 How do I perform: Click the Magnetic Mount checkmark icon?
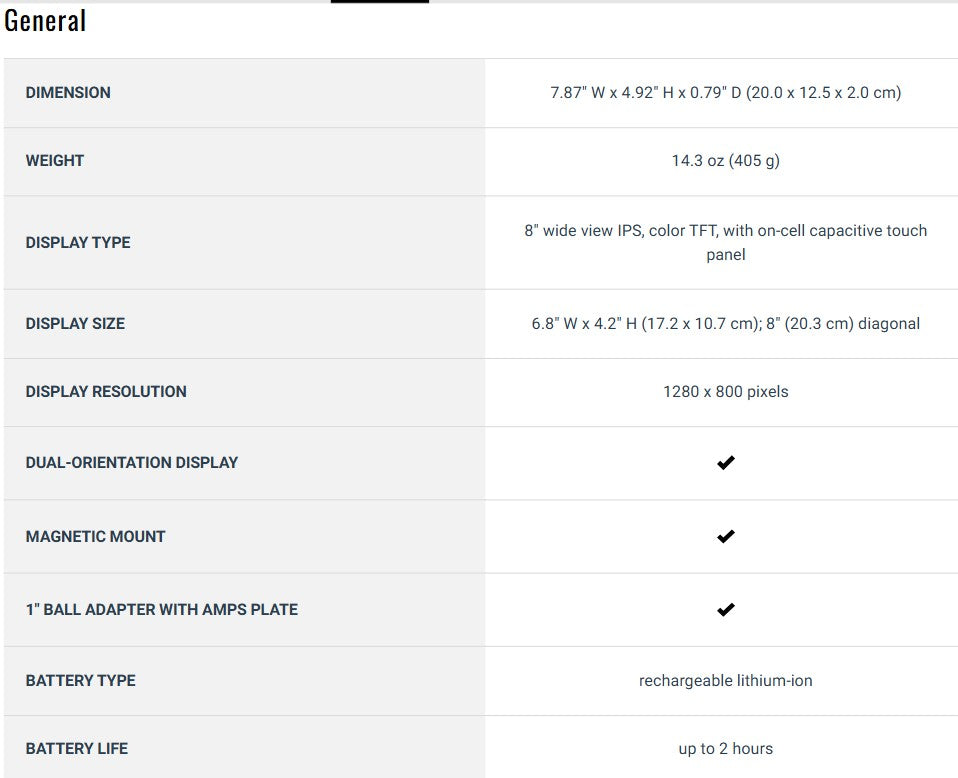click(726, 537)
